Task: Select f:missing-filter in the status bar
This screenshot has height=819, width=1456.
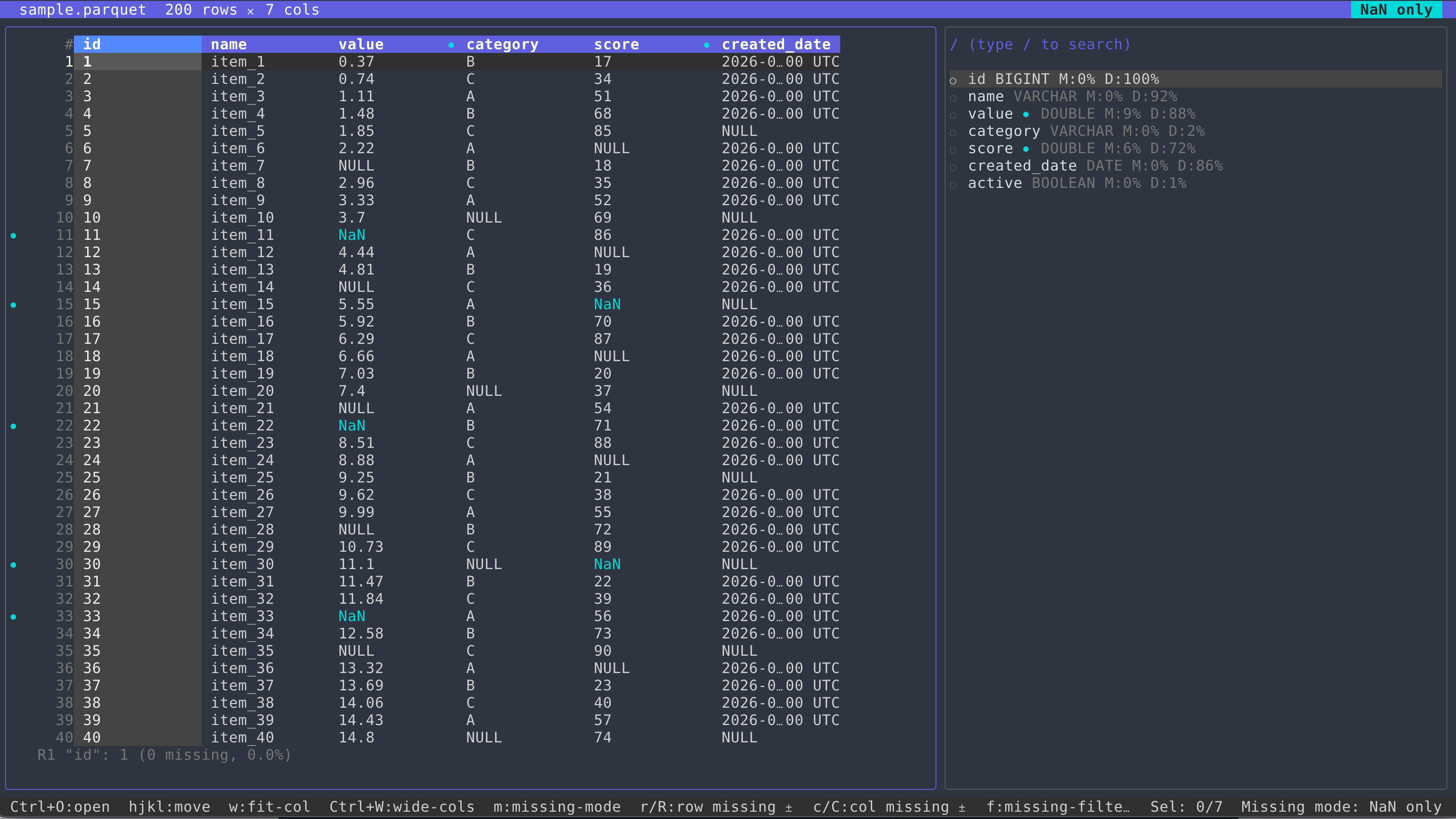Action: point(1058,807)
